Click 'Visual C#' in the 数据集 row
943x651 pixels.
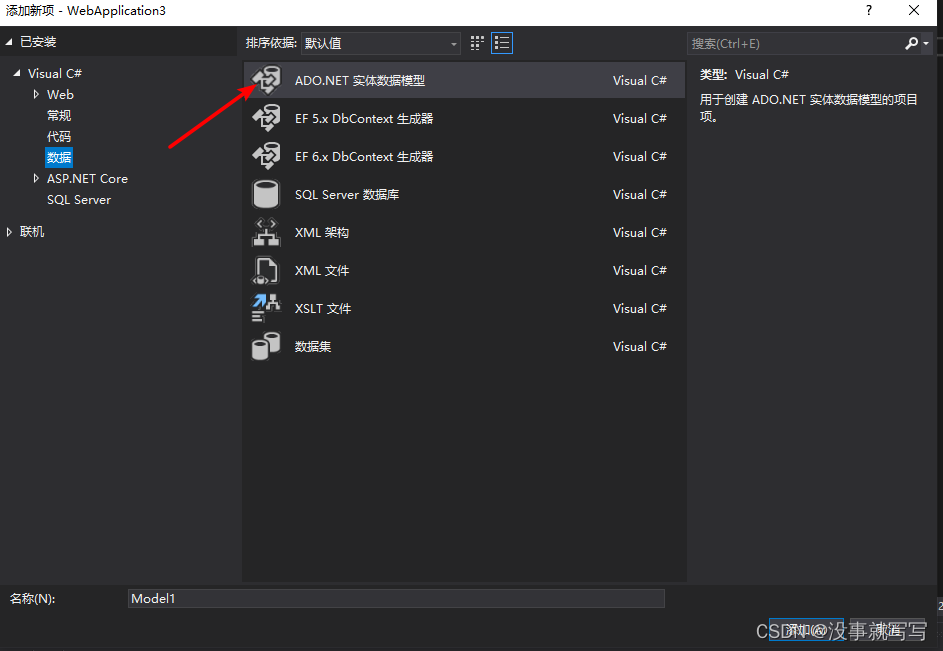[x=640, y=346]
